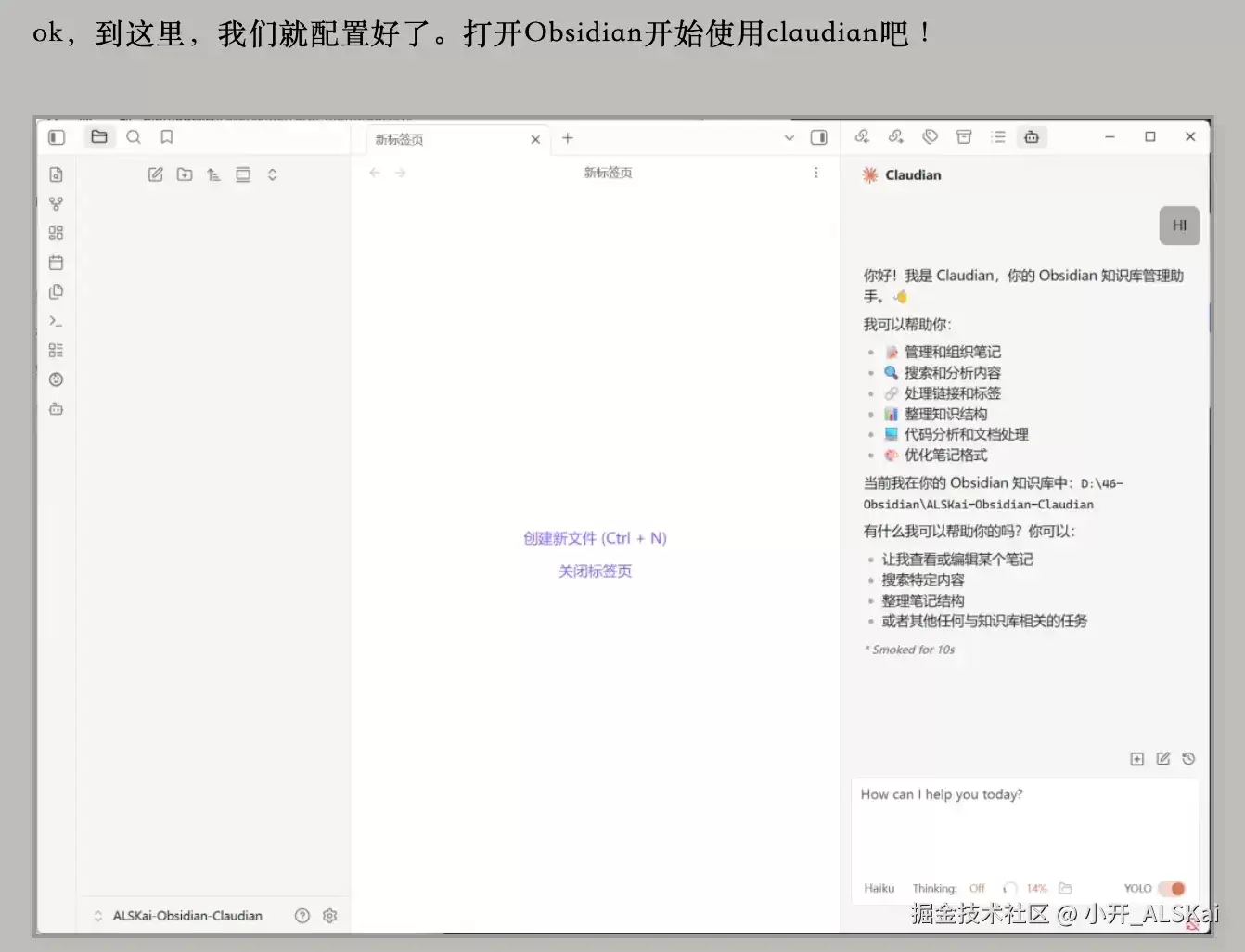Open the Haiku model selector
This screenshot has width=1245, height=952.
[x=879, y=889]
